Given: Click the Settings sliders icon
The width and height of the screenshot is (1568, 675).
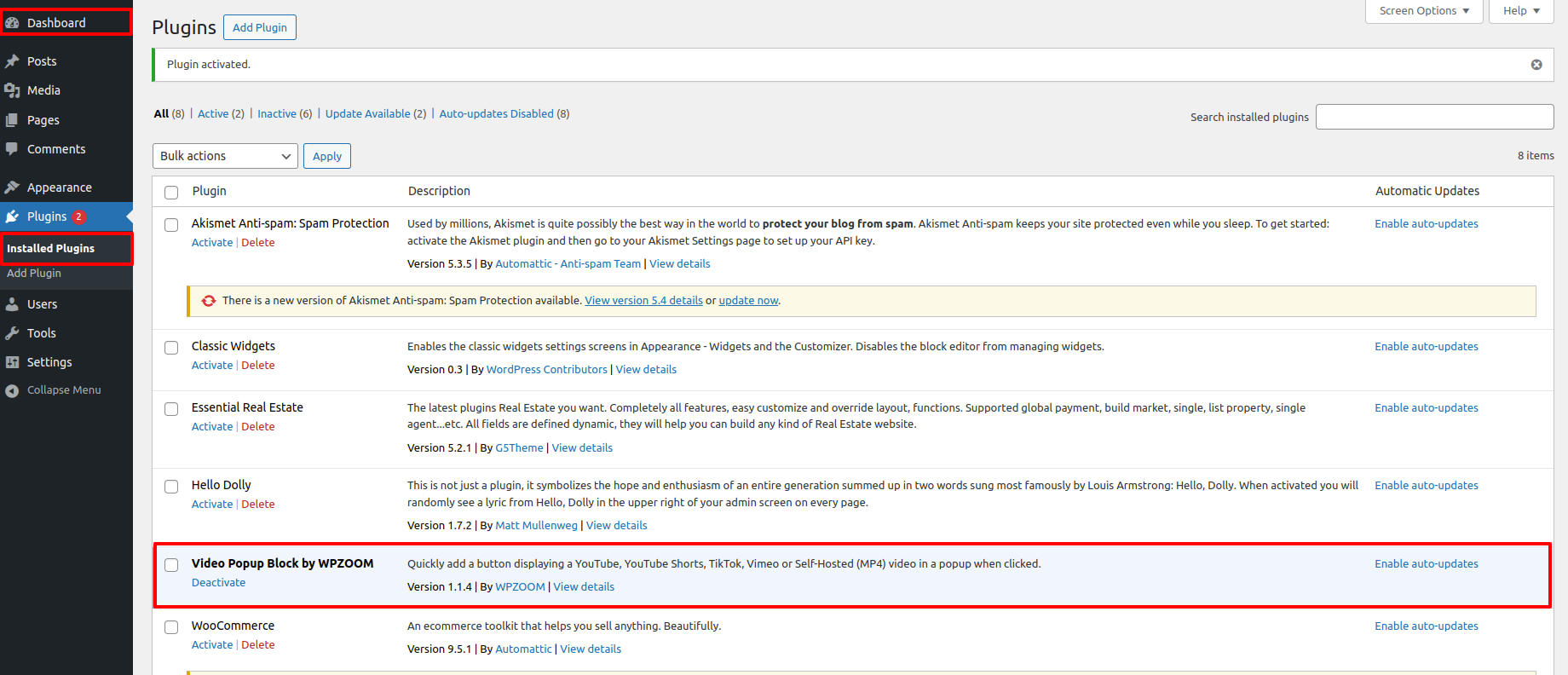Looking at the screenshot, I should 12,362.
